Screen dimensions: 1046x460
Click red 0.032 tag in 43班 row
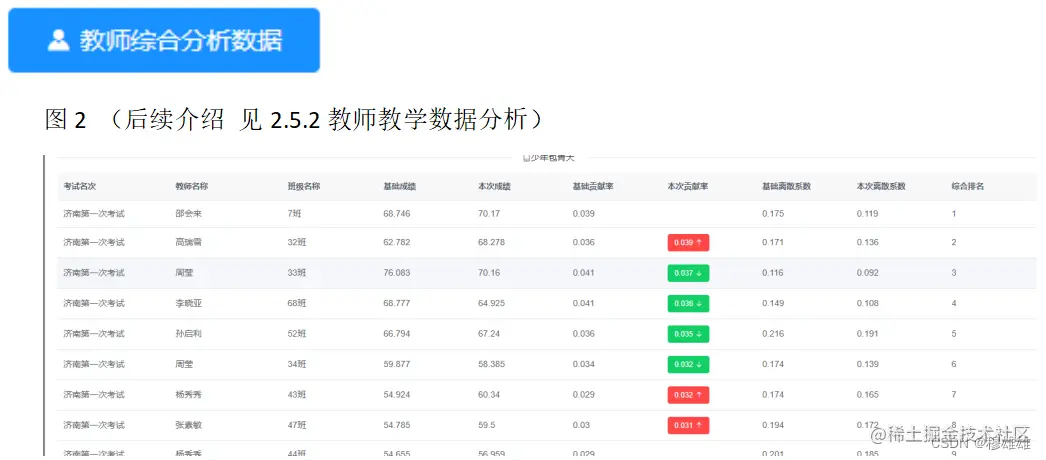(x=688, y=395)
